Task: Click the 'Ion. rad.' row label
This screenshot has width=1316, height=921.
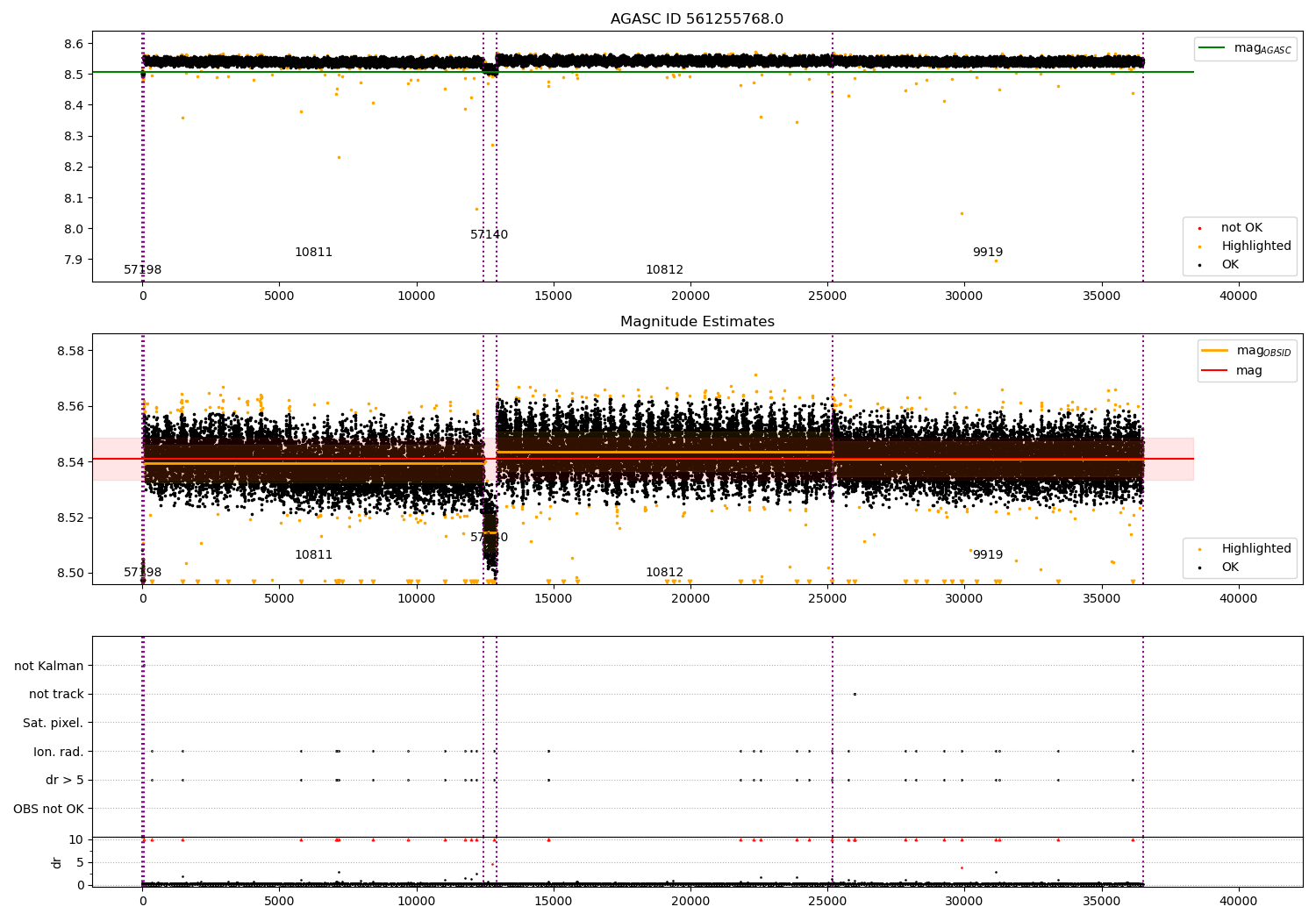Action: pyautogui.click(x=59, y=752)
